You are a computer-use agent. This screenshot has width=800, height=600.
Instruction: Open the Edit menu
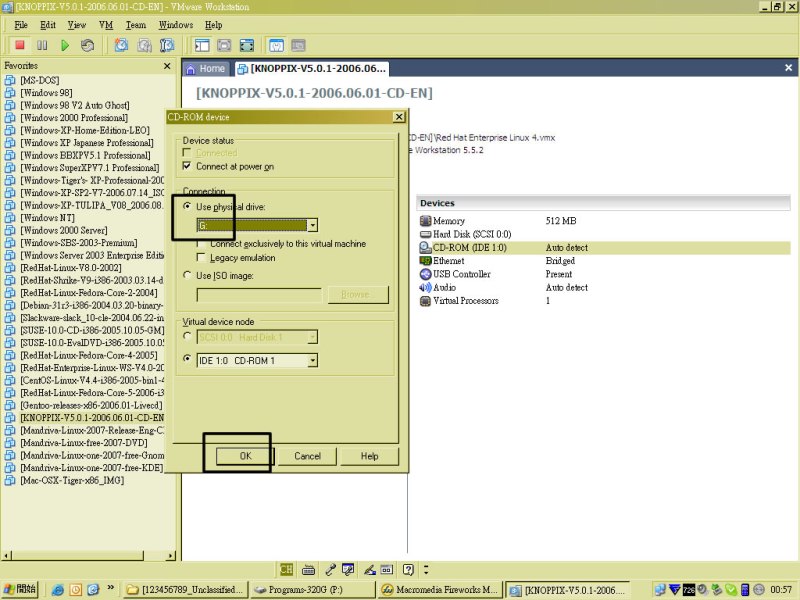(48, 25)
